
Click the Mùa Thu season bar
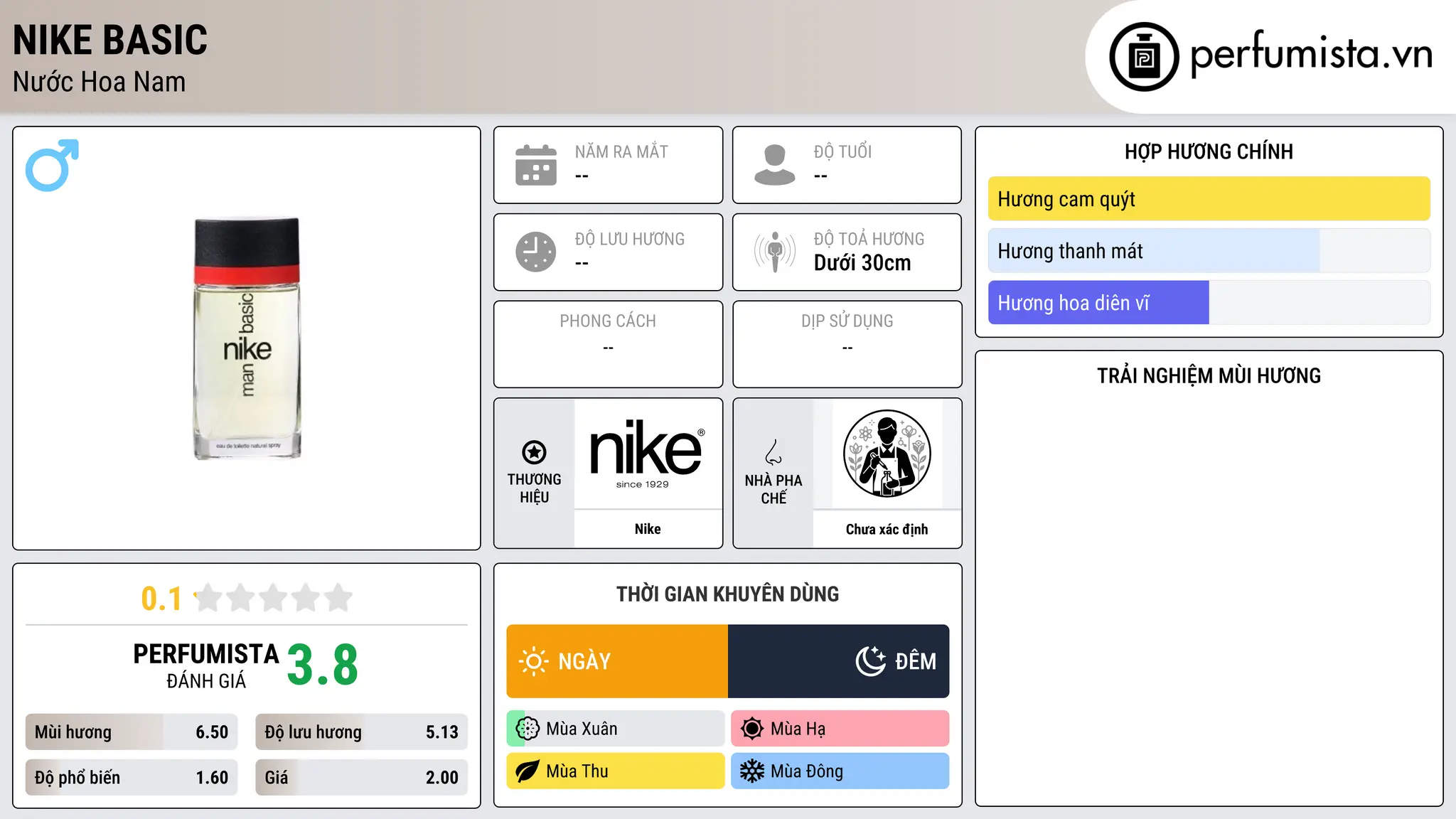[616, 771]
